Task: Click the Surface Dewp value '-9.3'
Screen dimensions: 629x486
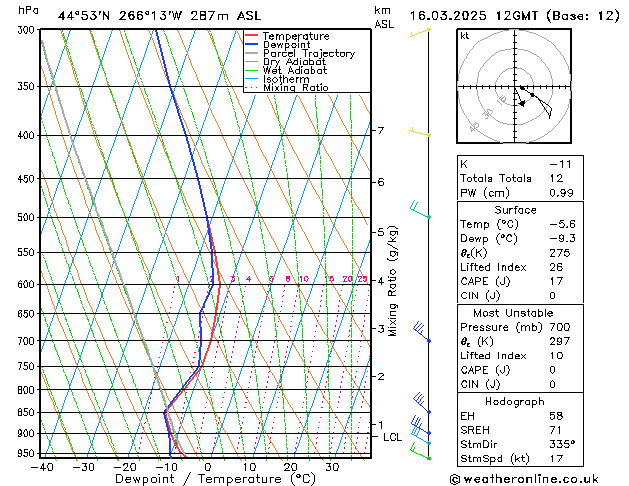Action: [562, 239]
